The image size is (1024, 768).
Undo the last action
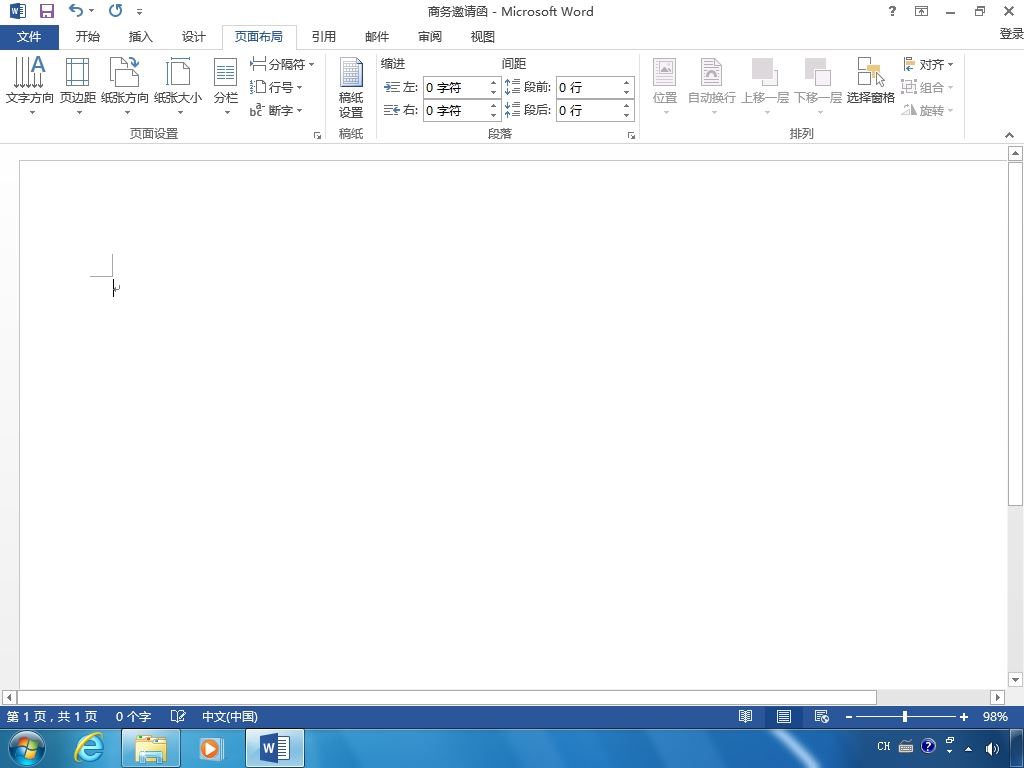click(76, 10)
